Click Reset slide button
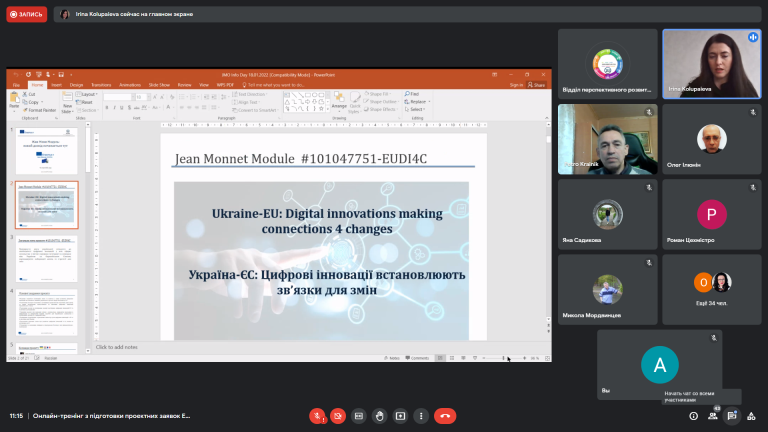768x432 pixels. (x=85, y=102)
